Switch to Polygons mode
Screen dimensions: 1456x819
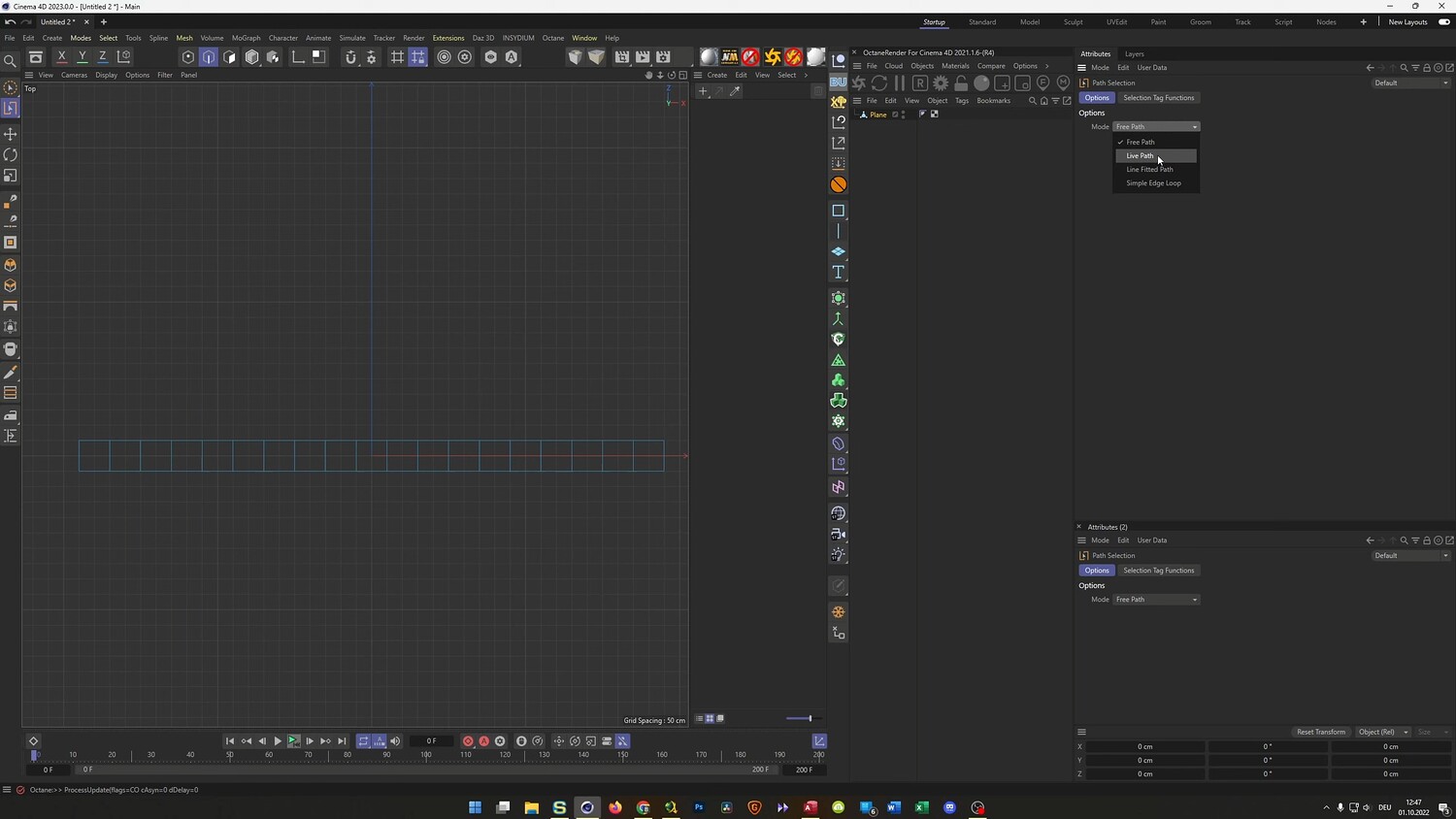tap(230, 57)
